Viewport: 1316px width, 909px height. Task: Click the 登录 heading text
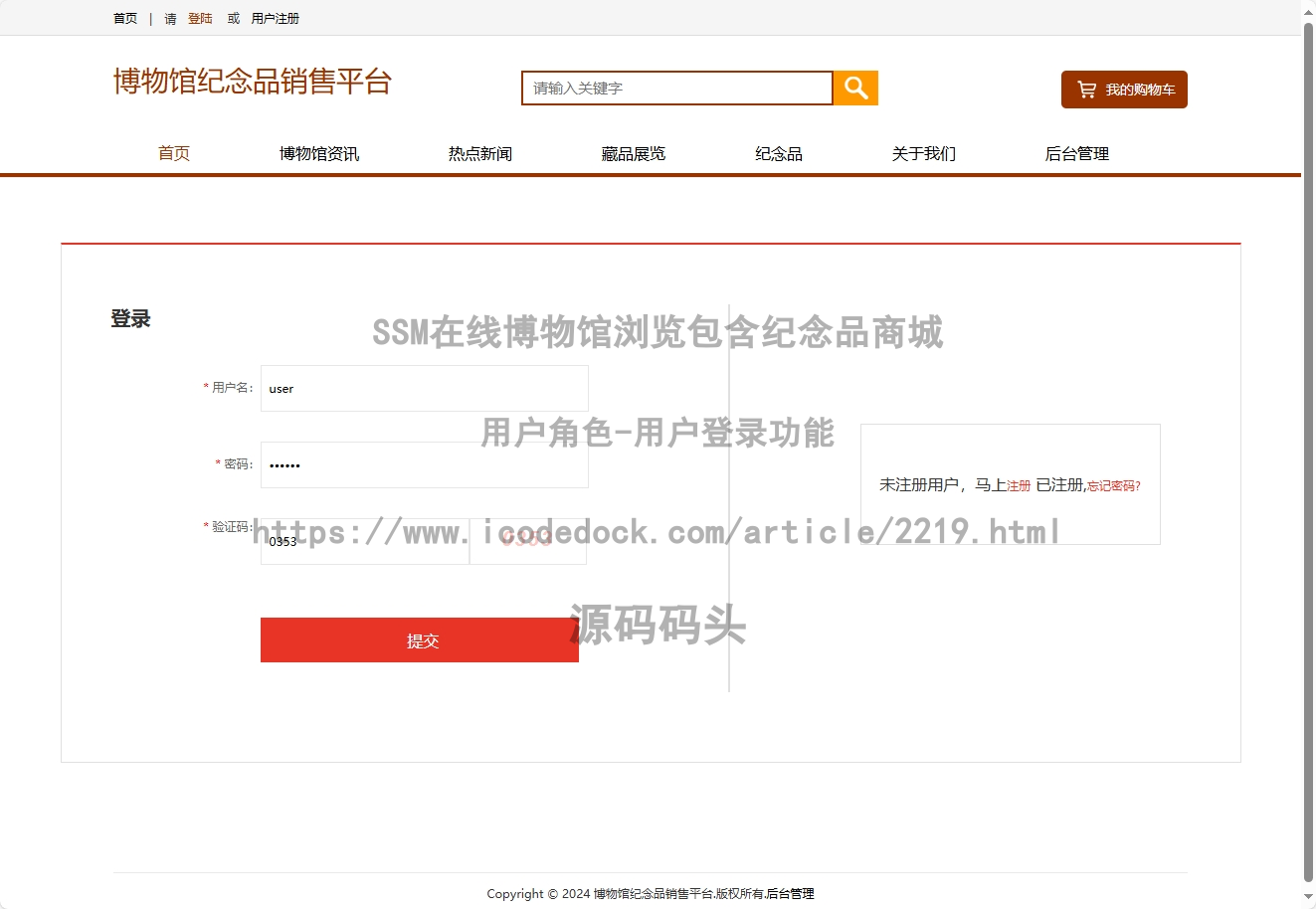[x=130, y=318]
